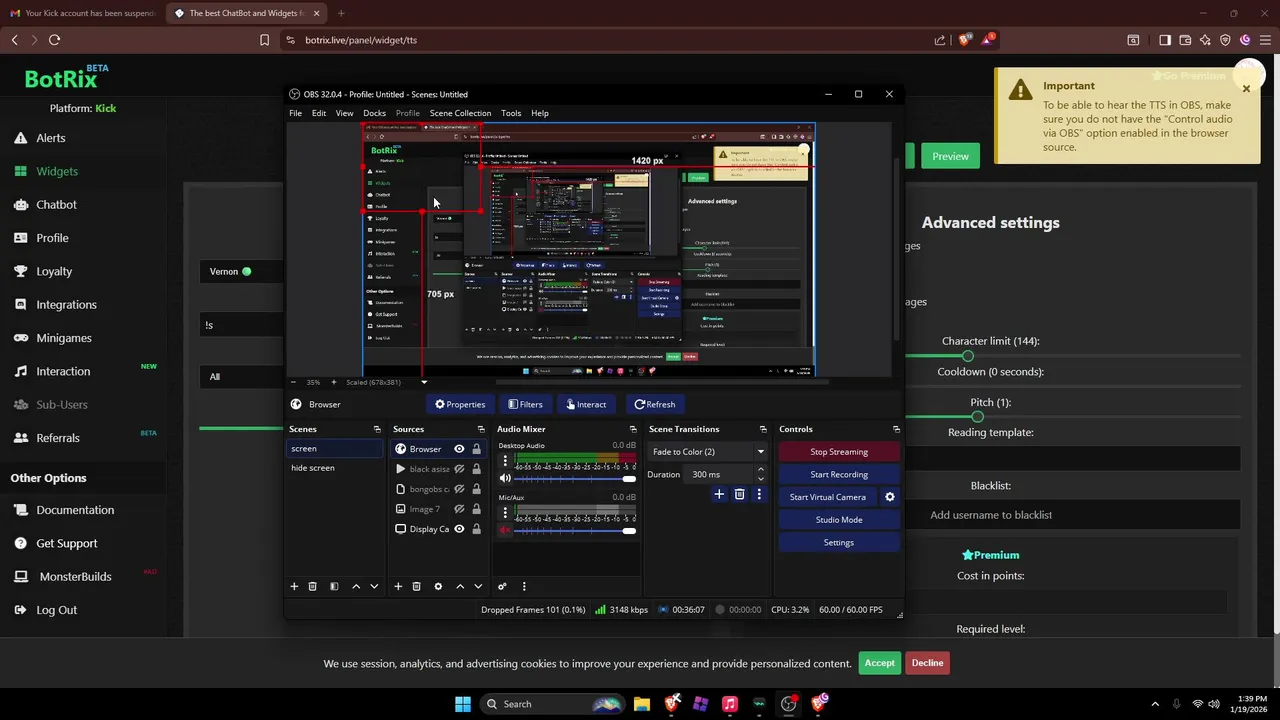Remove selected source with trash icon
This screenshot has width=1280, height=720.
coord(416,587)
